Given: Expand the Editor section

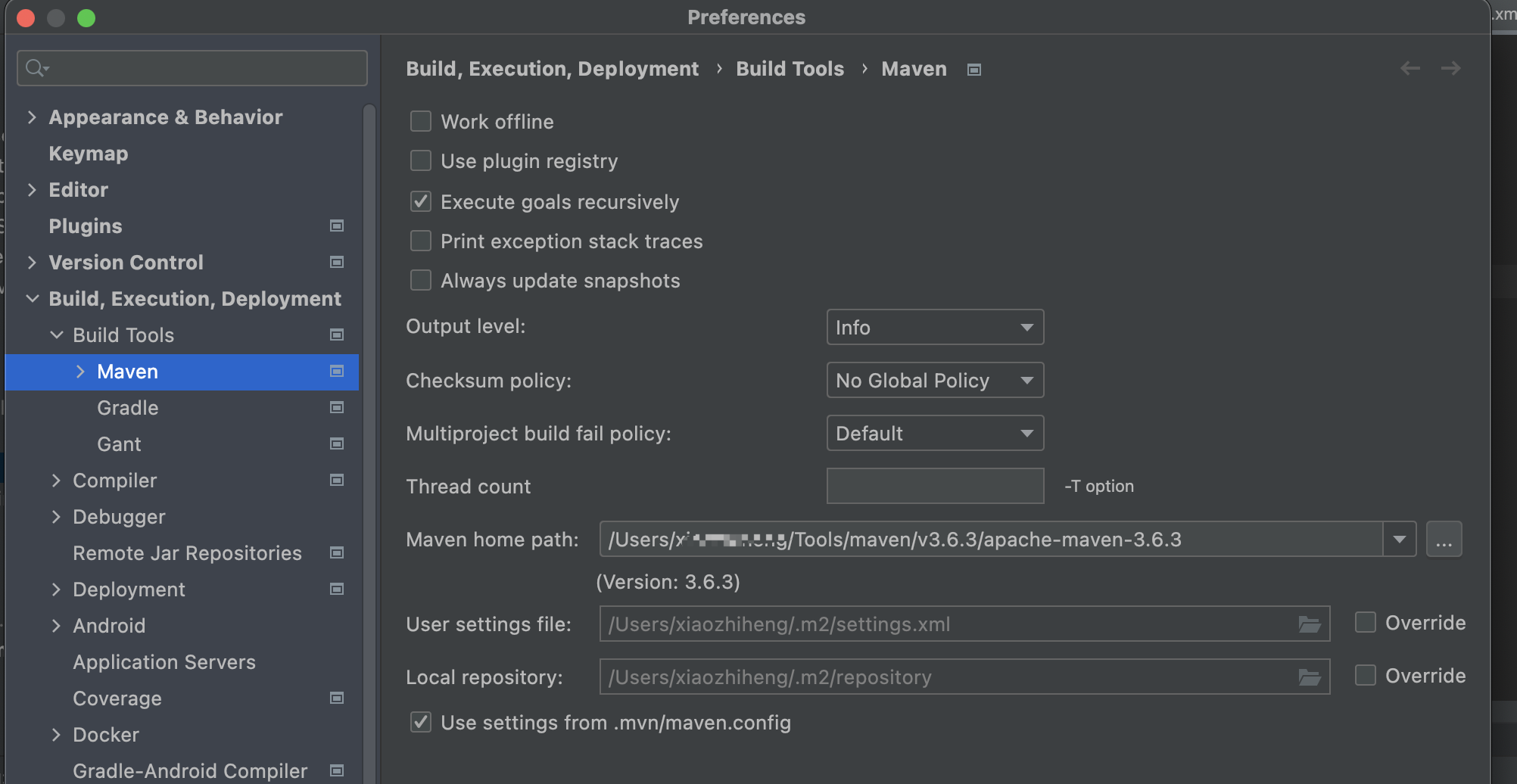Looking at the screenshot, I should click(32, 189).
